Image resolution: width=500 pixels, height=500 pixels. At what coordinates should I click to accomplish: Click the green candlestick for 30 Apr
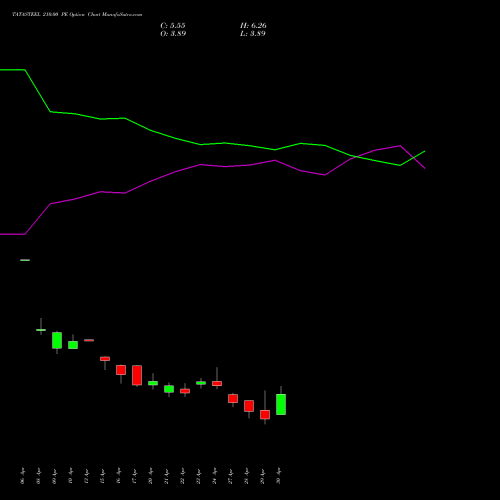(x=281, y=404)
